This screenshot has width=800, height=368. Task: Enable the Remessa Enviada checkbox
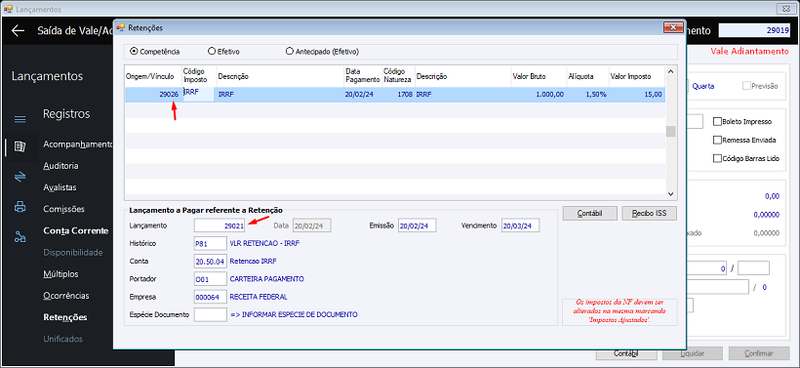pyautogui.click(x=717, y=140)
